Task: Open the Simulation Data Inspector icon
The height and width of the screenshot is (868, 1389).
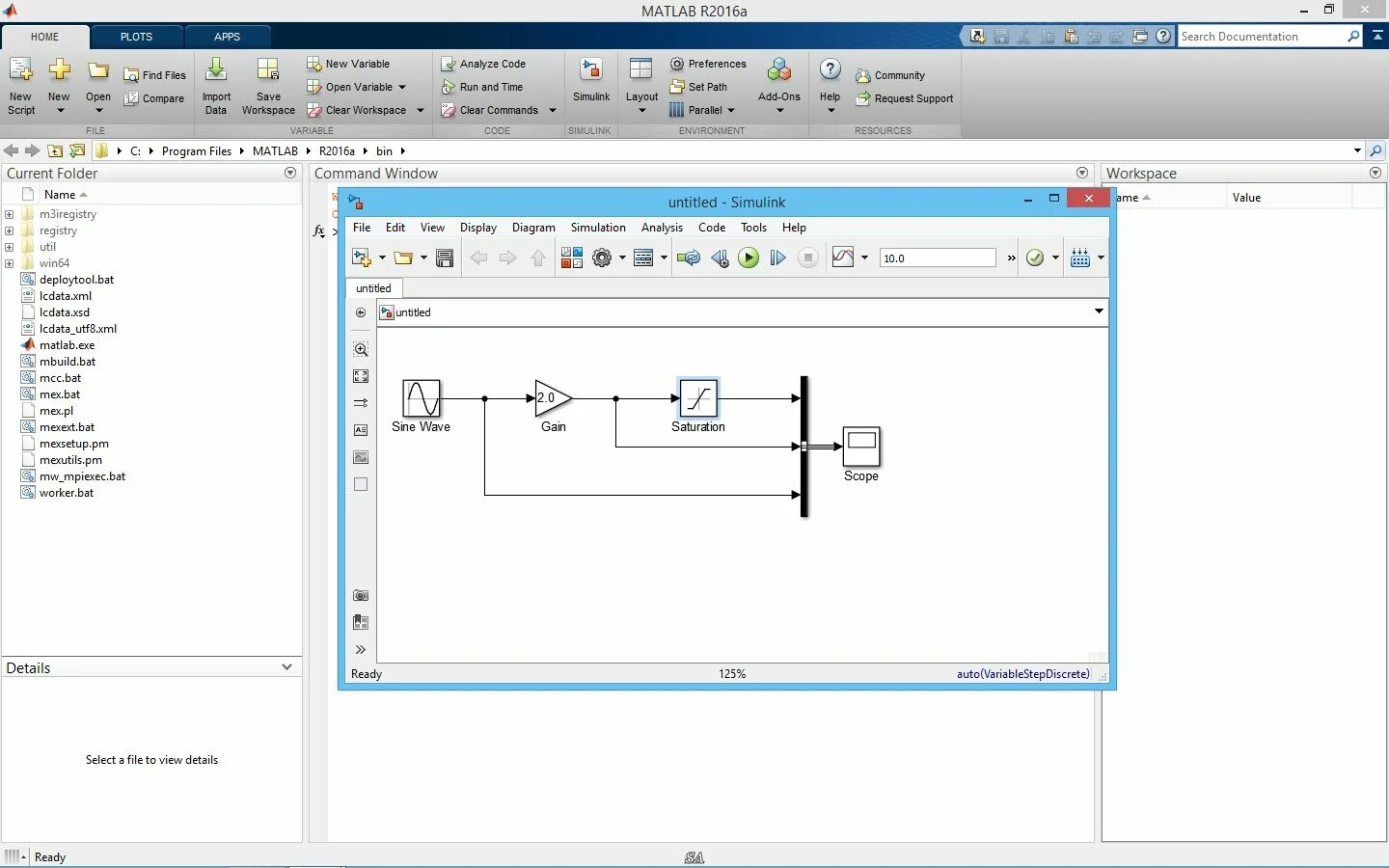Action: 843,258
